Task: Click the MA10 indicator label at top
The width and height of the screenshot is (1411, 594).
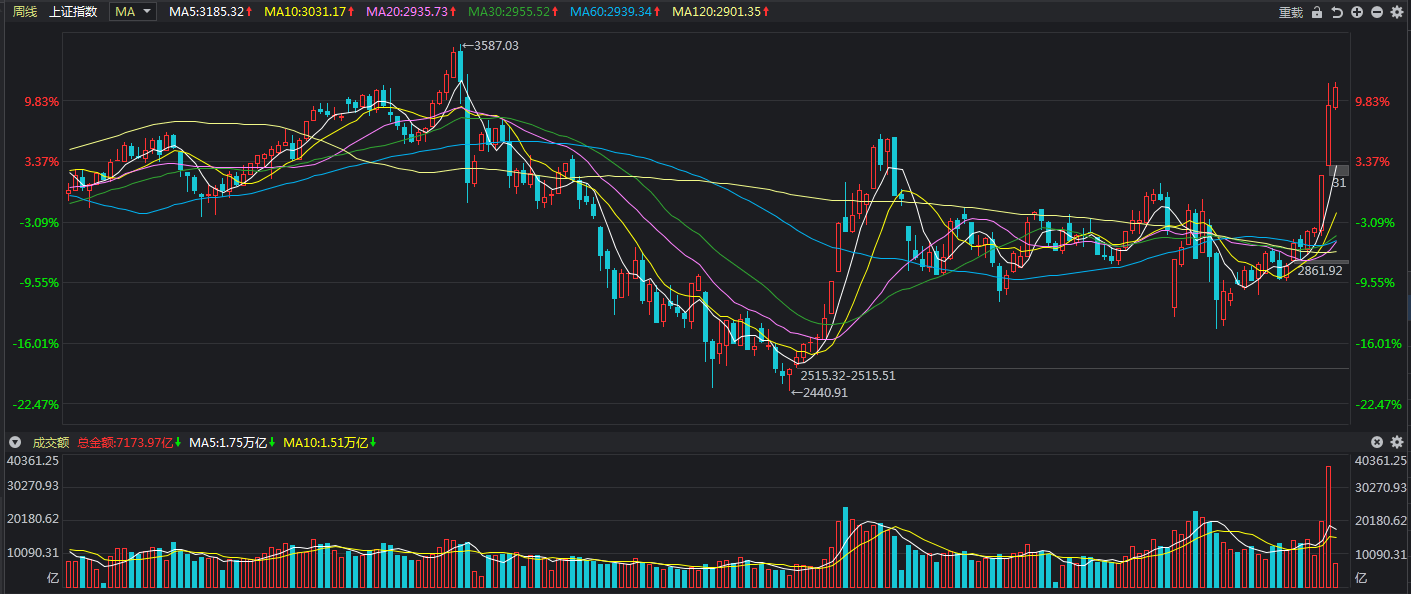Action: pos(310,11)
